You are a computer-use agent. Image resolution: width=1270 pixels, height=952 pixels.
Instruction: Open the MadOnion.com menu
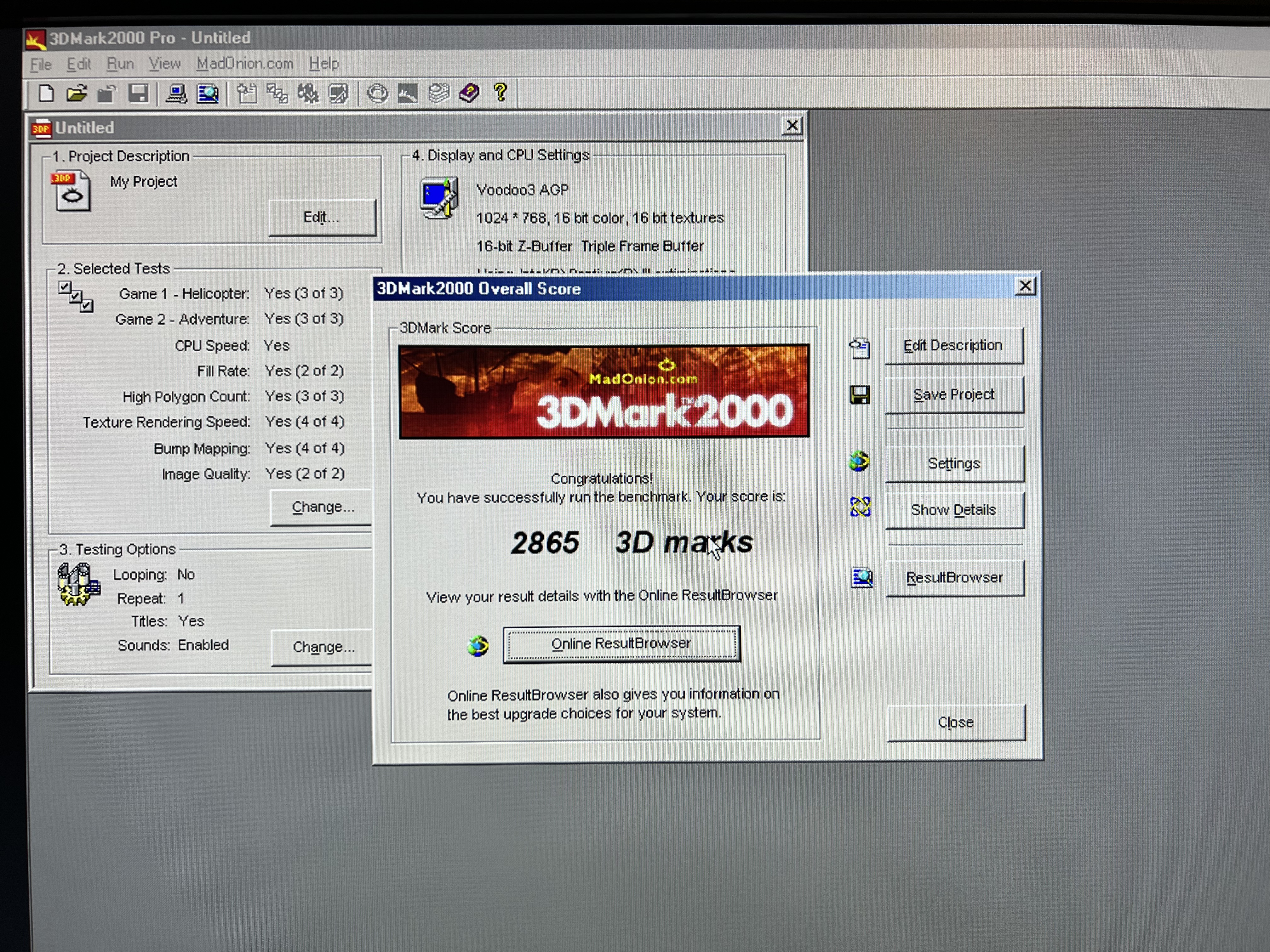(245, 63)
